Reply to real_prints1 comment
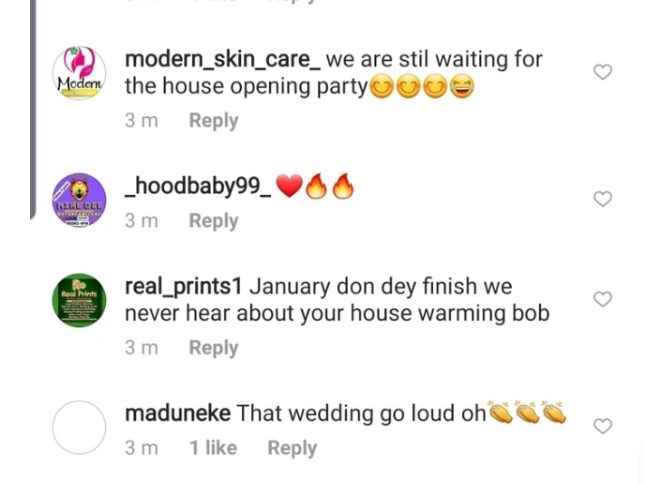Screen dimensions: 660x485 (213, 348)
